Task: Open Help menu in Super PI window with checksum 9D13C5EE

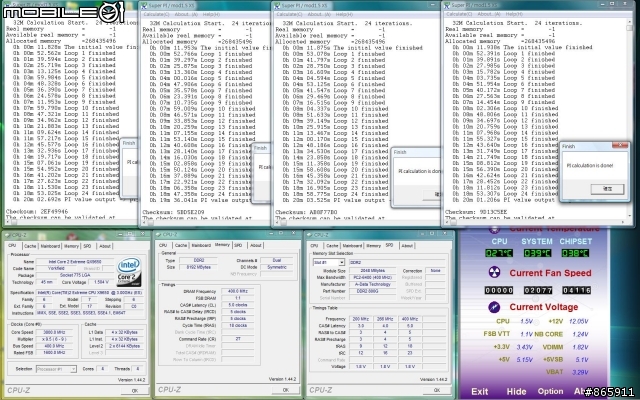Action: point(514,14)
